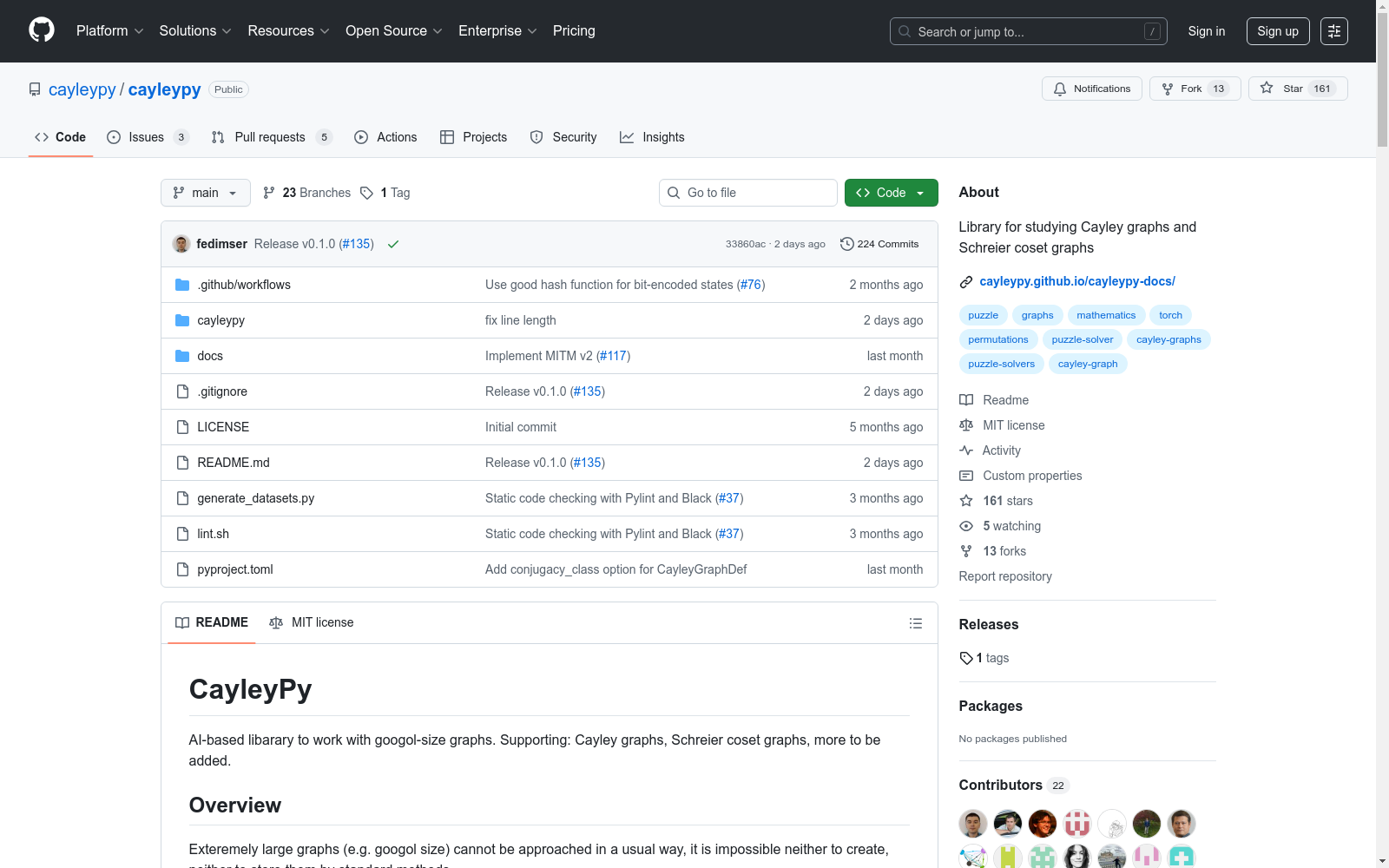This screenshot has width=1389, height=868.
Task: Click the stars icon in About
Action: (966, 501)
